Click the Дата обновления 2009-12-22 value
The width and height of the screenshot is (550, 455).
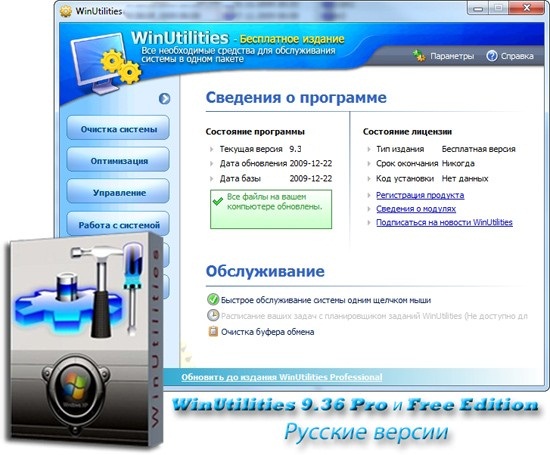pos(310,163)
